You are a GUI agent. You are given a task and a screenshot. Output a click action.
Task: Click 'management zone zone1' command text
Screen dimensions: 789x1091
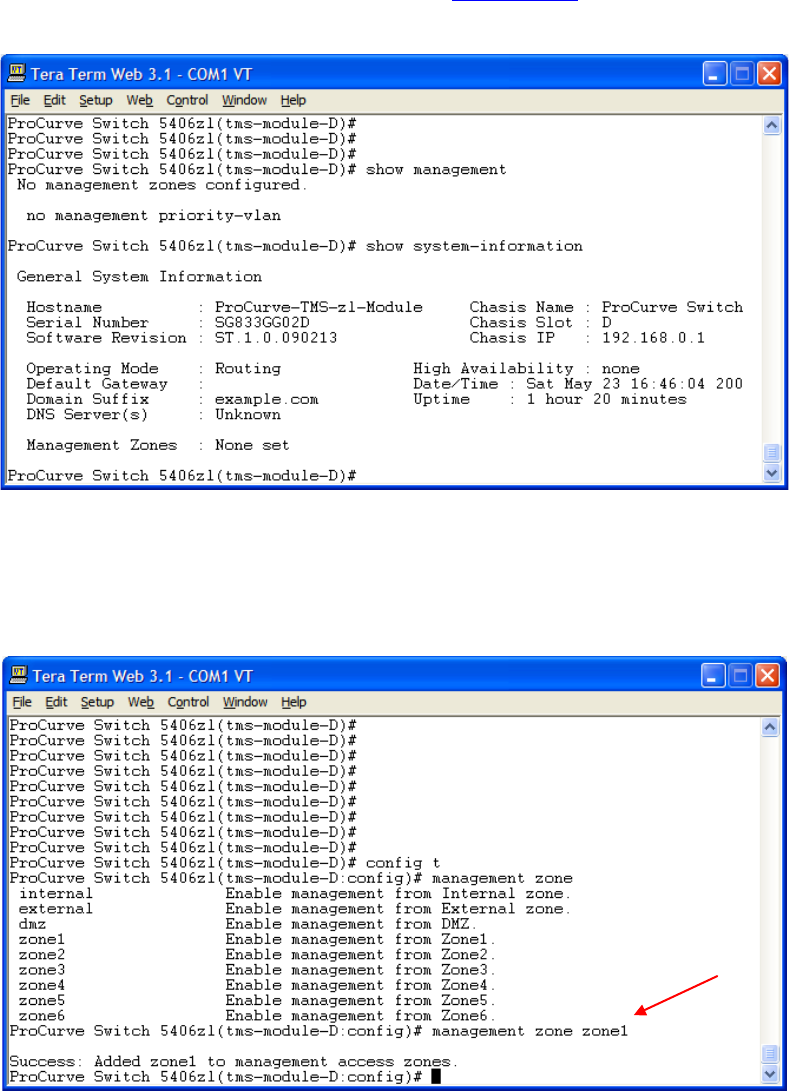tap(530, 1032)
